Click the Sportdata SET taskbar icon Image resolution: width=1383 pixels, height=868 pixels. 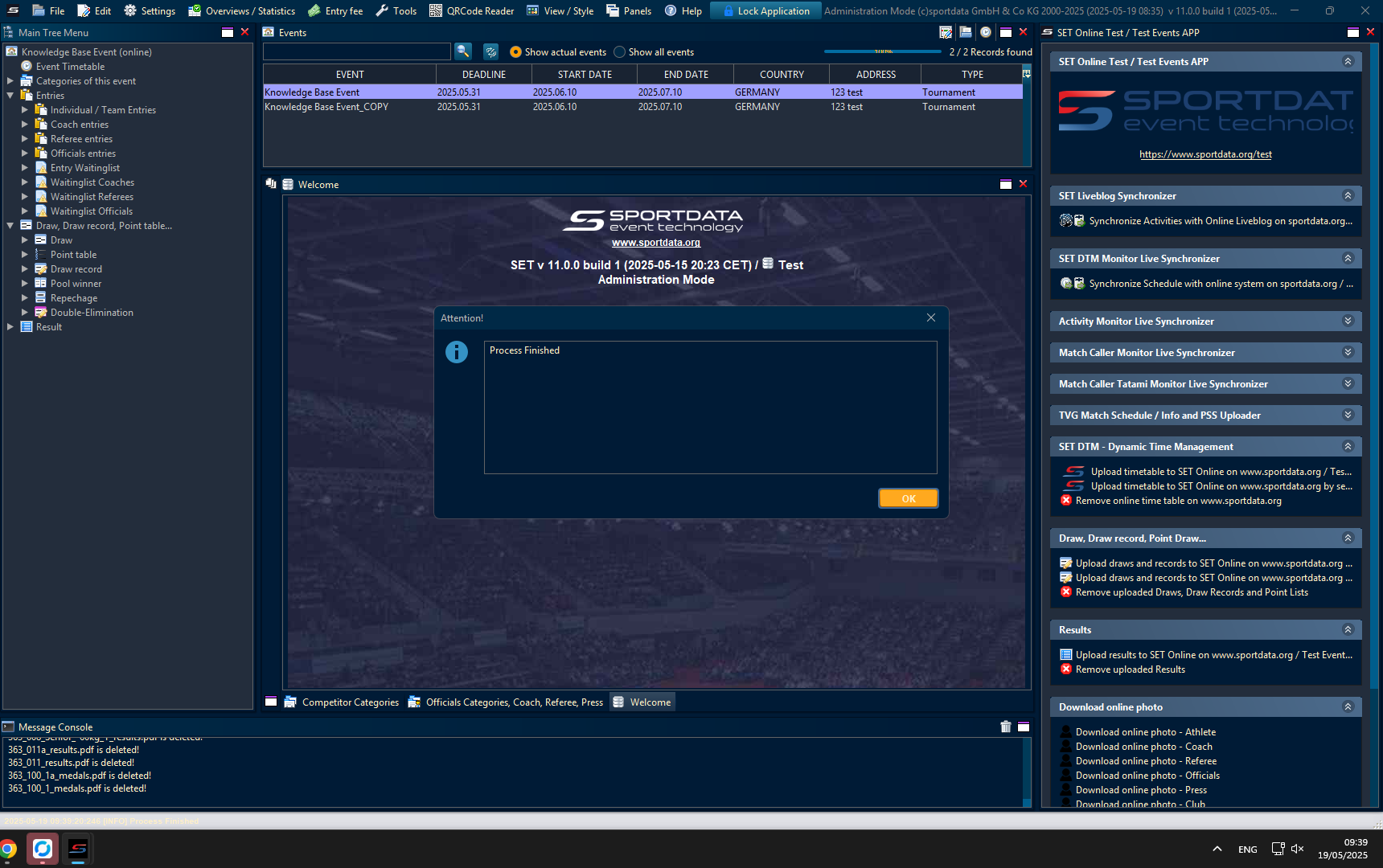[x=78, y=849]
